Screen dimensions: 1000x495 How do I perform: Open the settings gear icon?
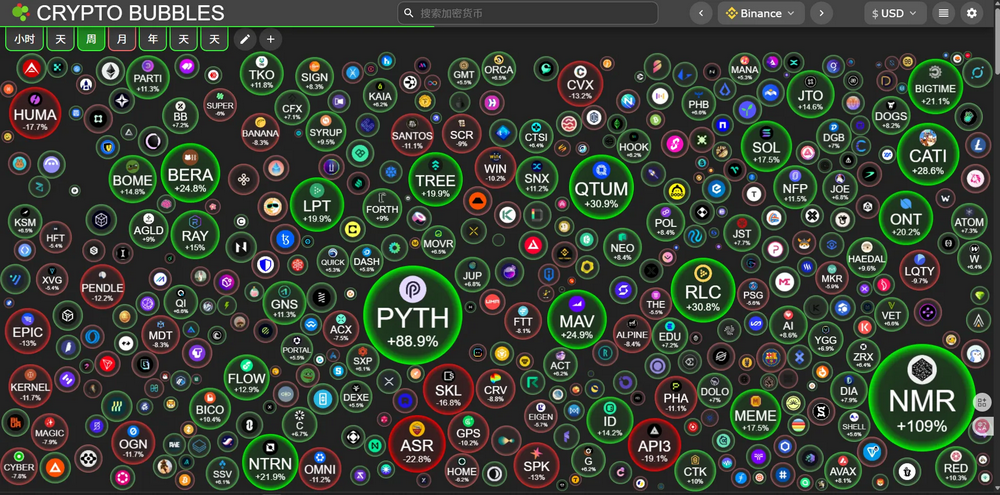971,13
